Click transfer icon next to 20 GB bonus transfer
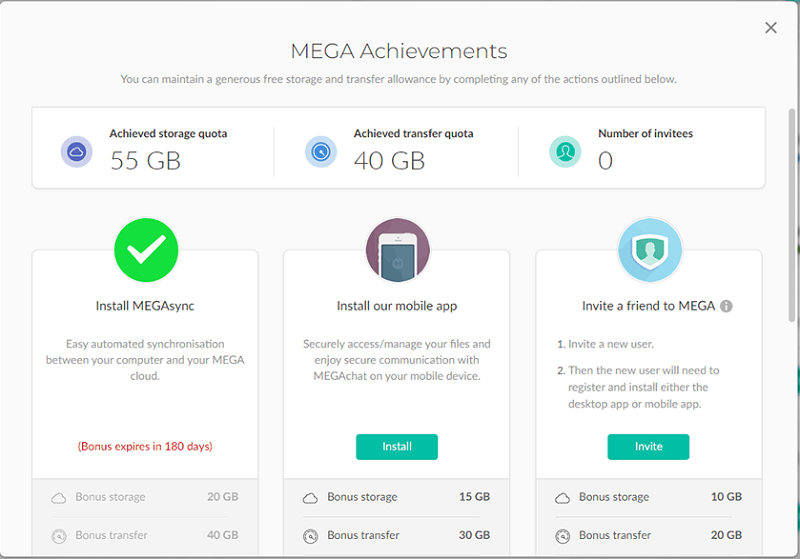The width and height of the screenshot is (800, 559). click(563, 535)
